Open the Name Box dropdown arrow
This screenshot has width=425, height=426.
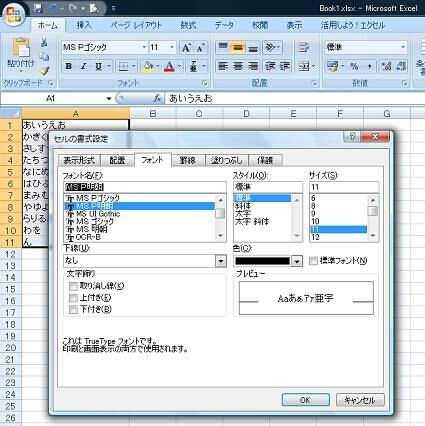coord(109,99)
